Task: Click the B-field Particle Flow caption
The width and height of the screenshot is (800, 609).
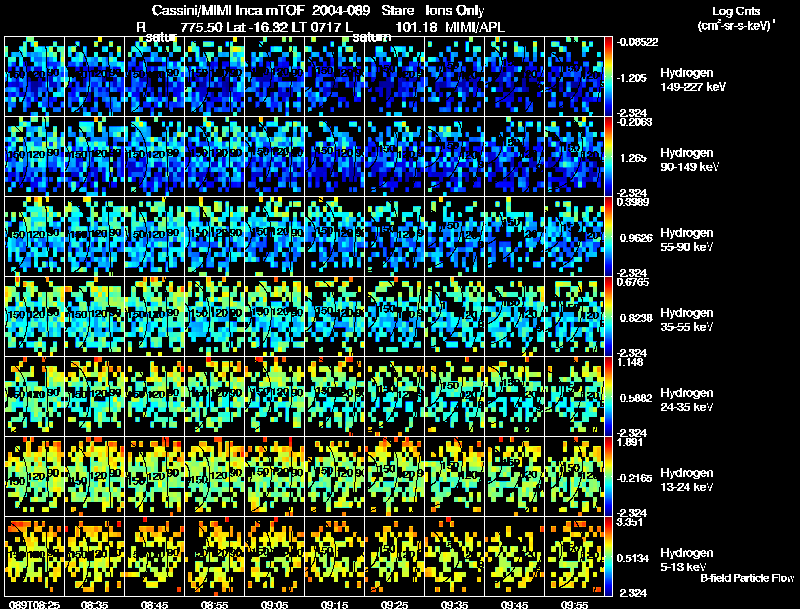Action: [x=747, y=578]
